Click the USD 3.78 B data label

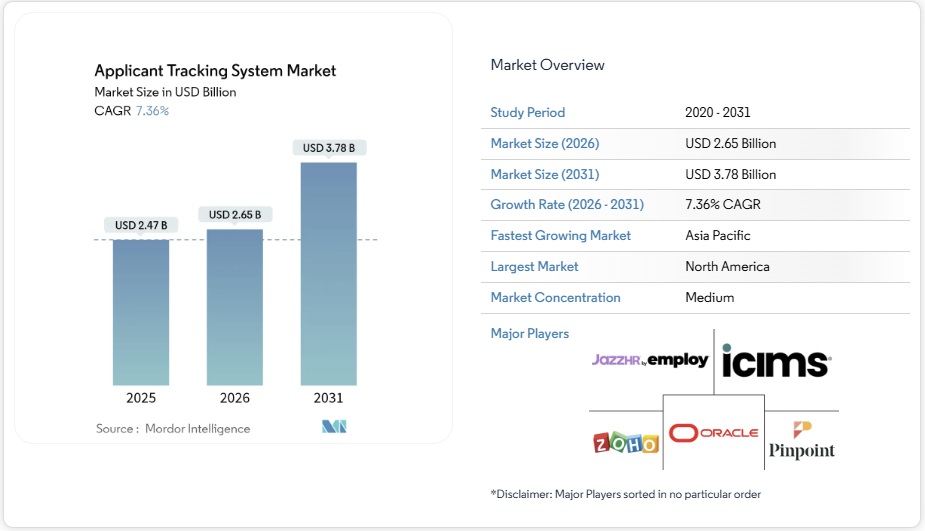coord(328,148)
